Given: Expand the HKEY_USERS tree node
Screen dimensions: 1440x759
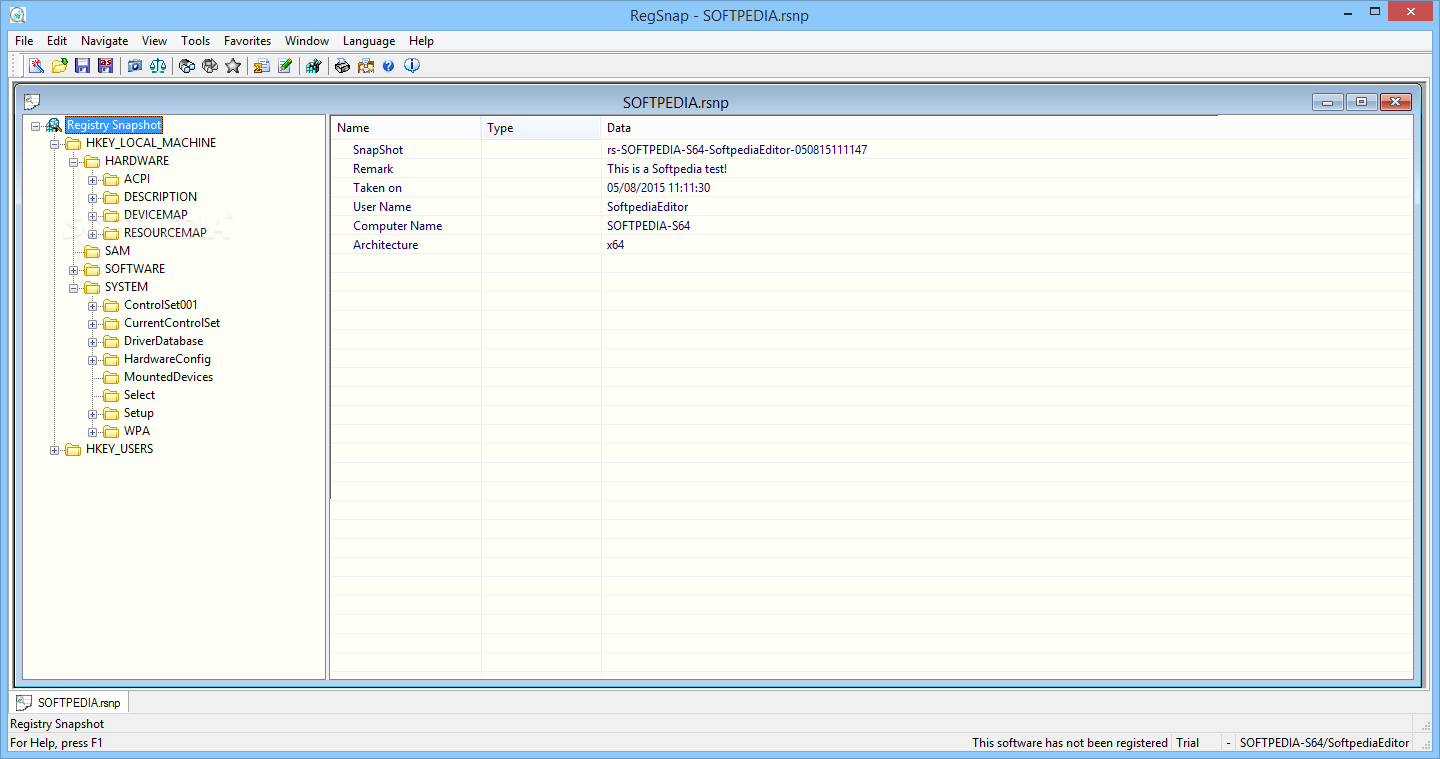Looking at the screenshot, I should [55, 450].
